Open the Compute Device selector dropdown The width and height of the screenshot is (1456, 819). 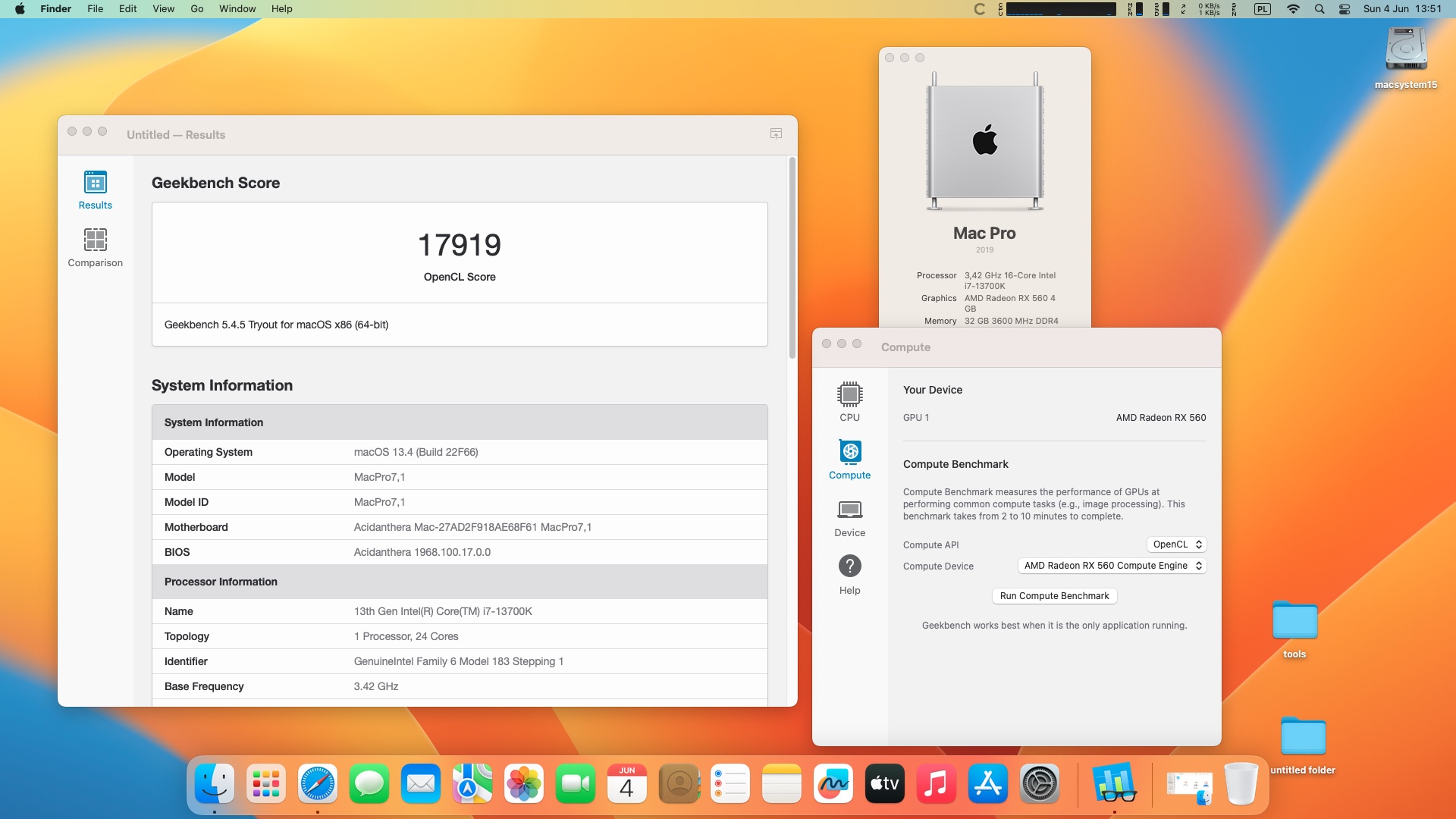pyautogui.click(x=1112, y=566)
